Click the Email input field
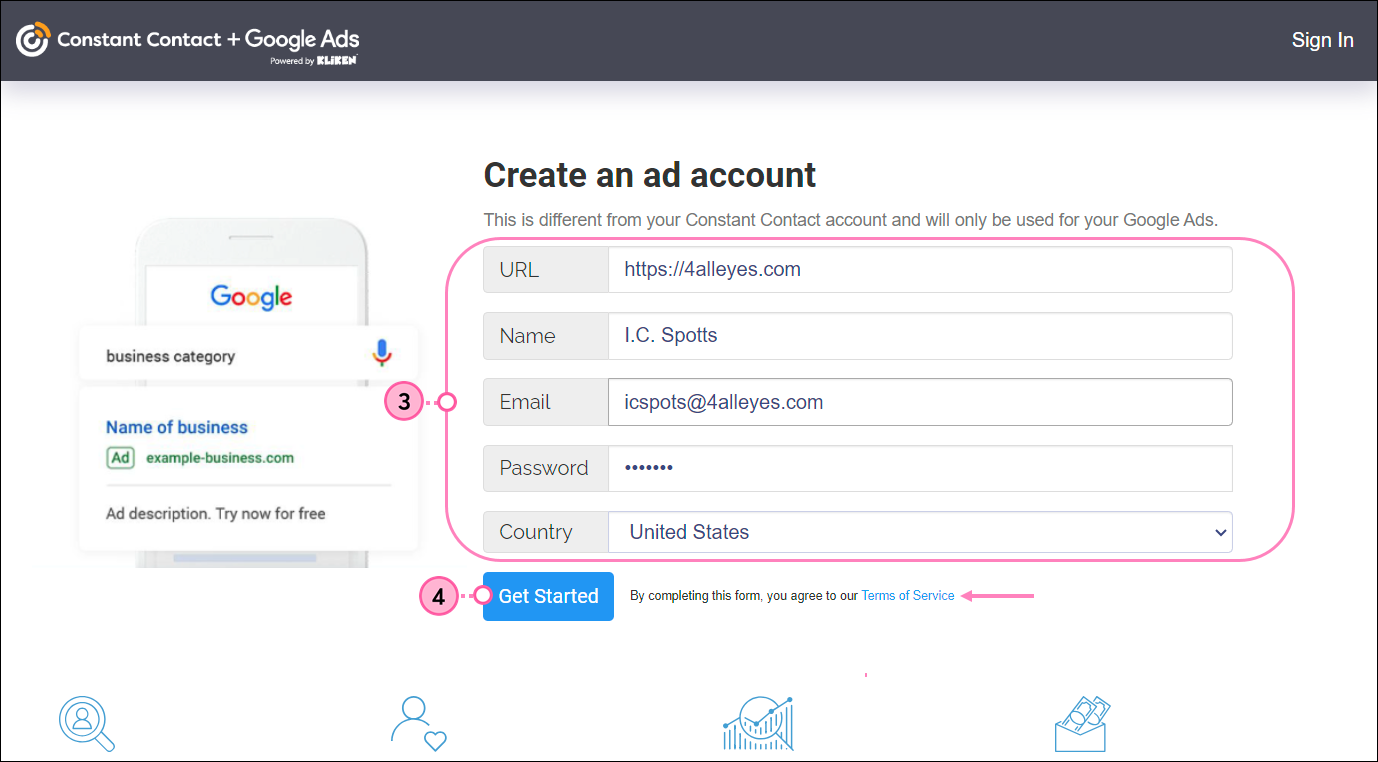 pyautogui.click(x=920, y=402)
